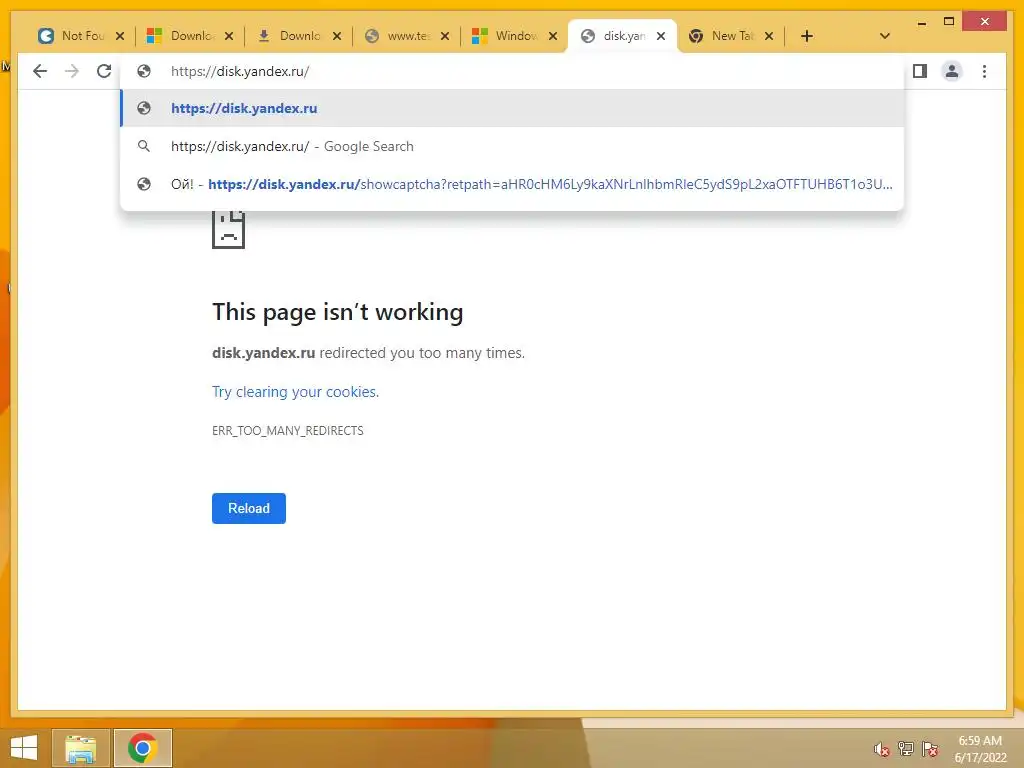The image size is (1024, 768).
Task: Open Chrome three-dot menu
Action: [x=984, y=71]
